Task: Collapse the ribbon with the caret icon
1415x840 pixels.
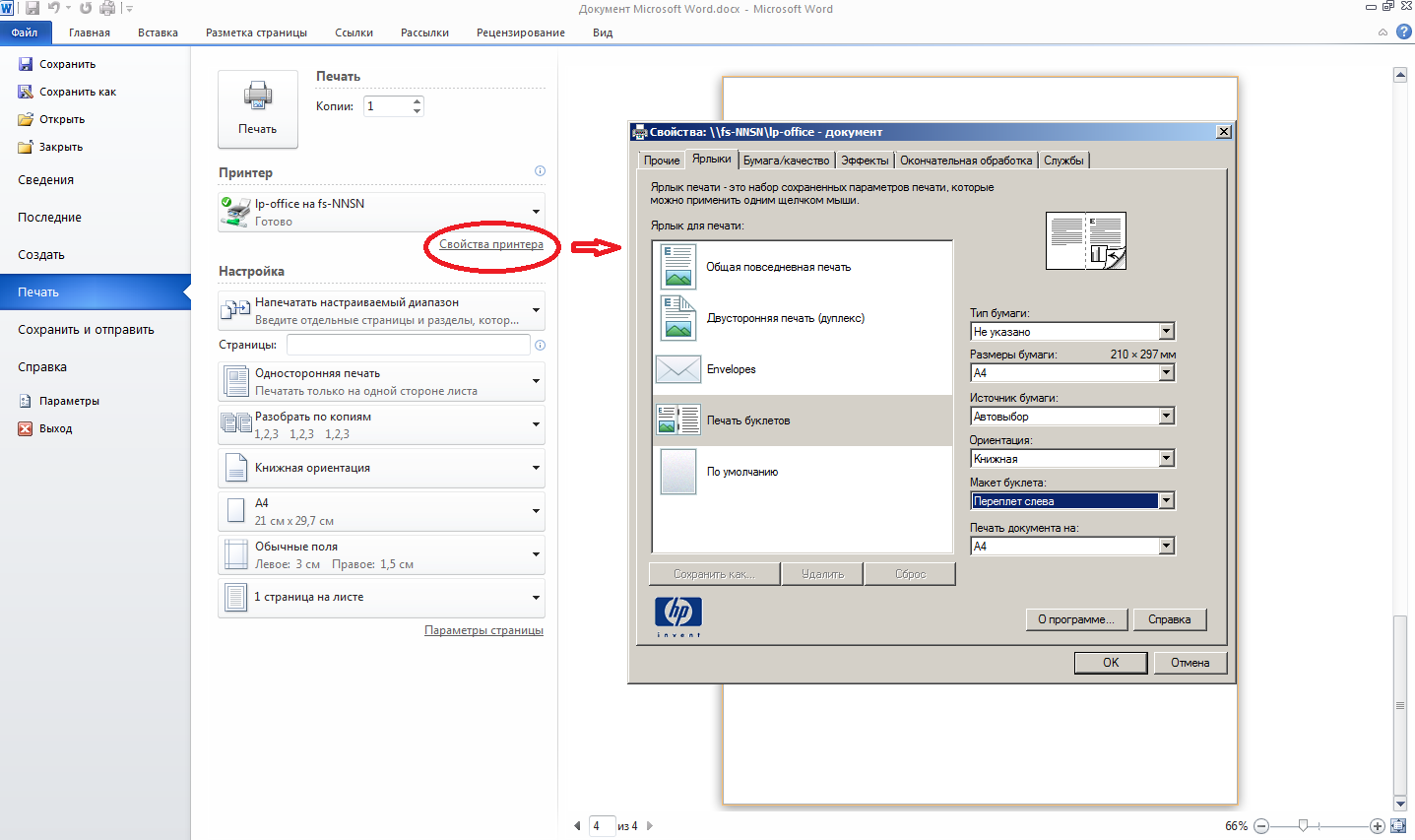Action: coord(1383,32)
